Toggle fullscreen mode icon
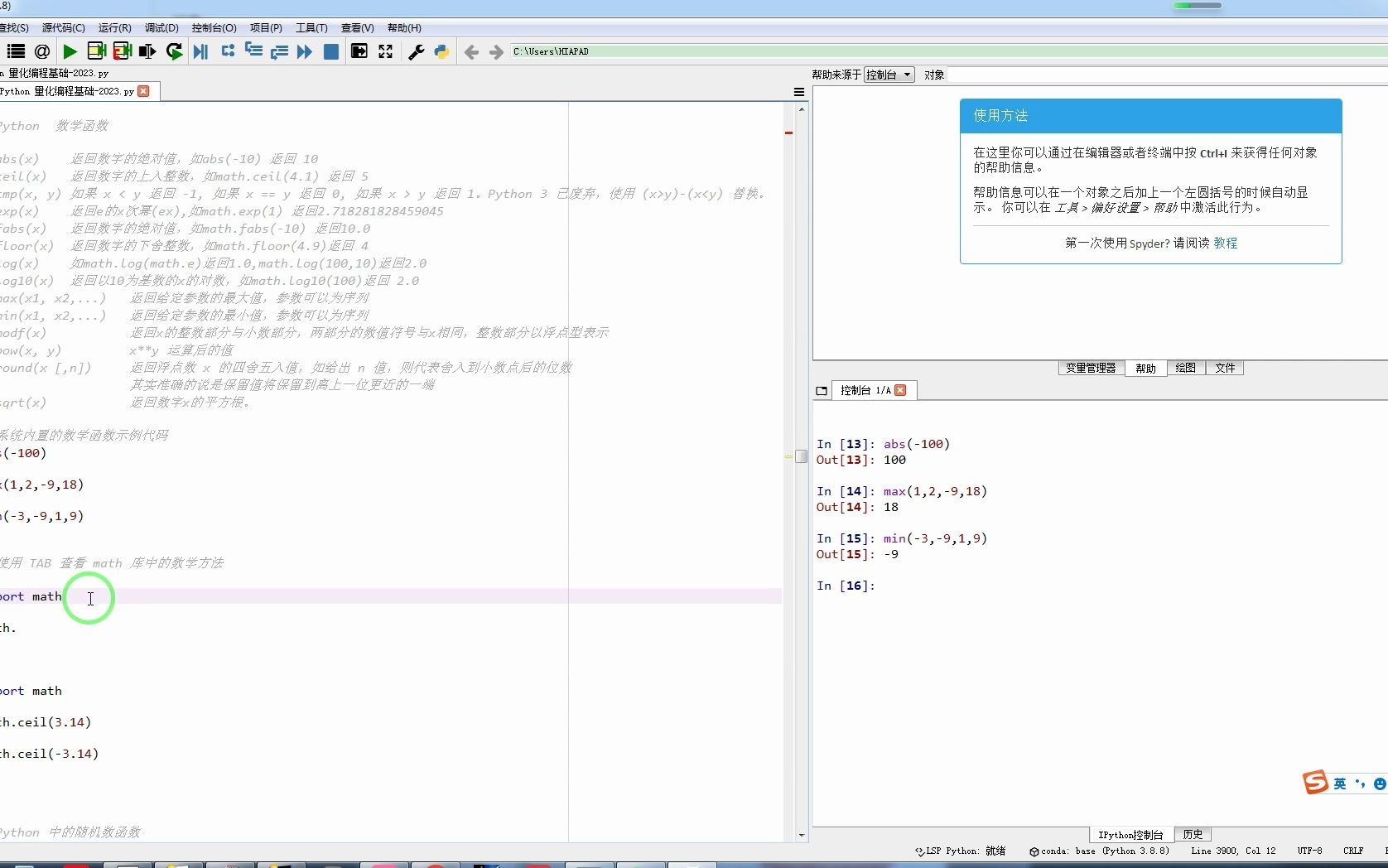 coord(386,51)
